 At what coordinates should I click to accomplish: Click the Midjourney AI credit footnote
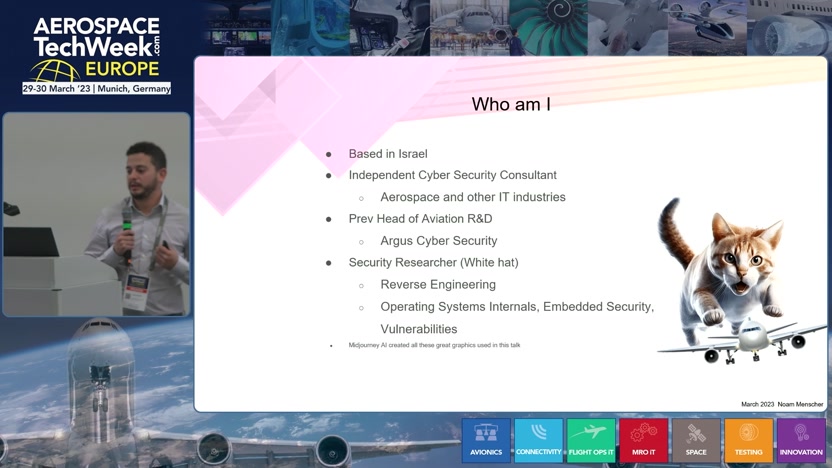click(434, 345)
